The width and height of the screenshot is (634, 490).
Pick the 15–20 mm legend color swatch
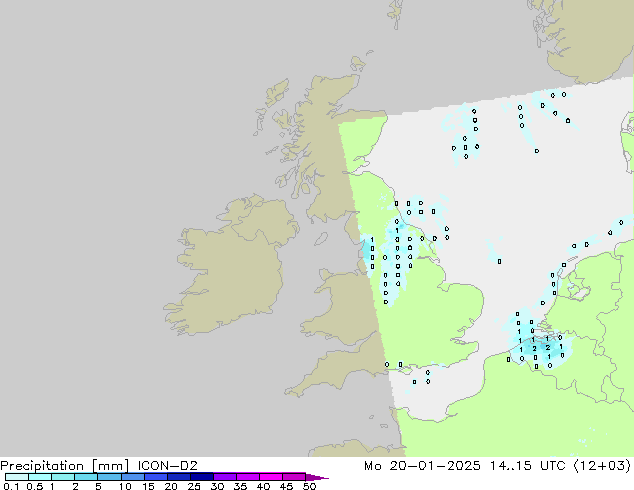click(x=155, y=477)
